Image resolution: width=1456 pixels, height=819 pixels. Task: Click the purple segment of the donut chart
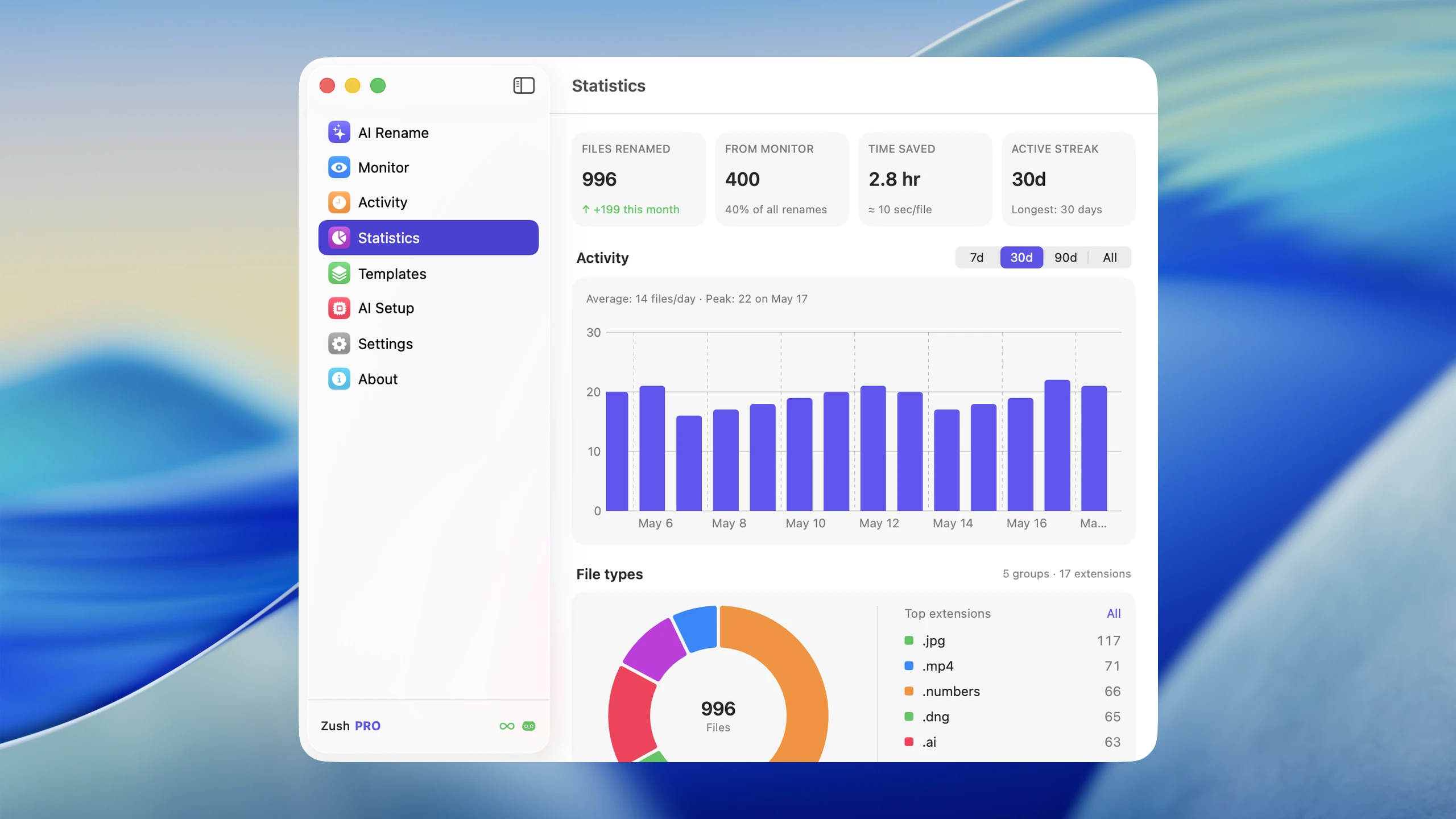[x=654, y=650]
